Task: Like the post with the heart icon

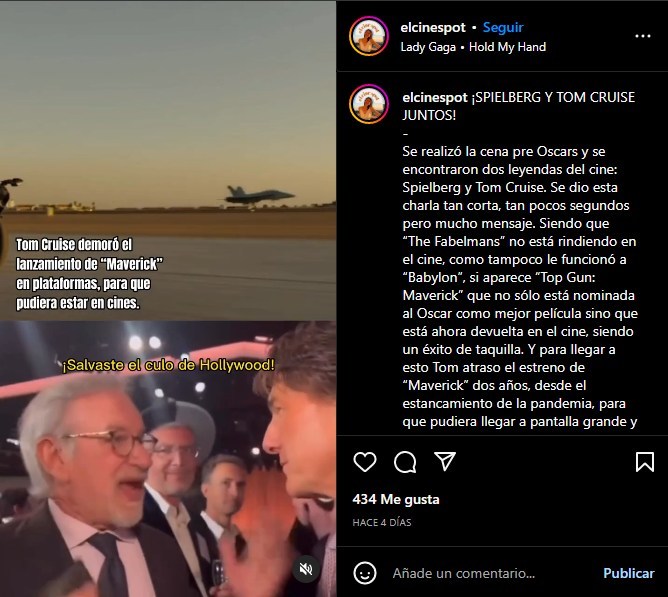Action: pos(365,462)
